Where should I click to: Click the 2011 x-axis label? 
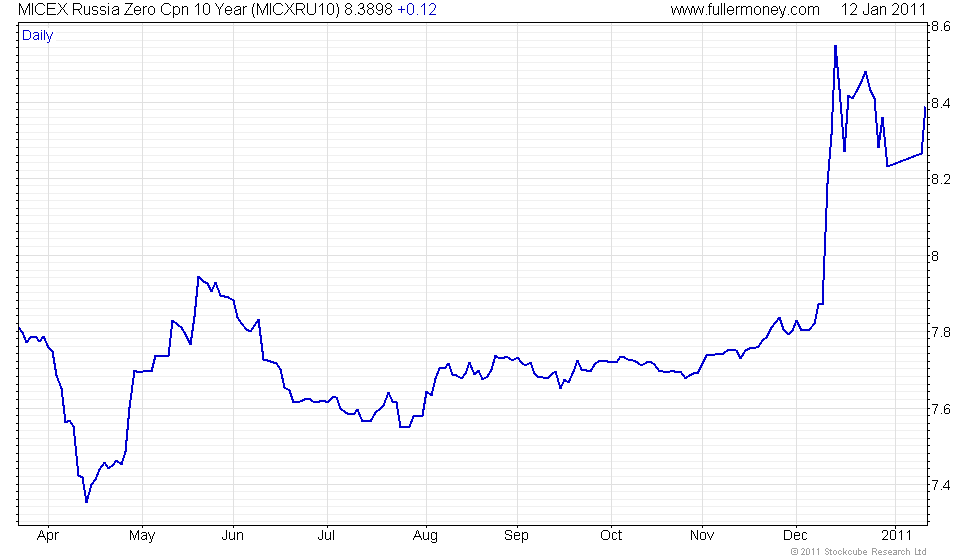(897, 536)
